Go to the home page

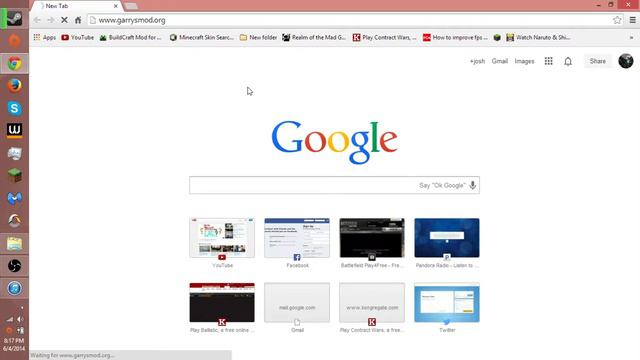[x=78, y=20]
